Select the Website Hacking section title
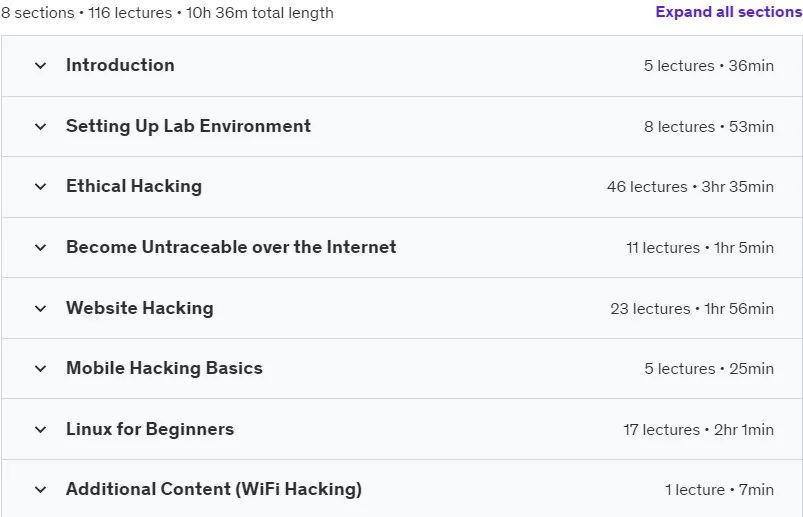 (140, 308)
